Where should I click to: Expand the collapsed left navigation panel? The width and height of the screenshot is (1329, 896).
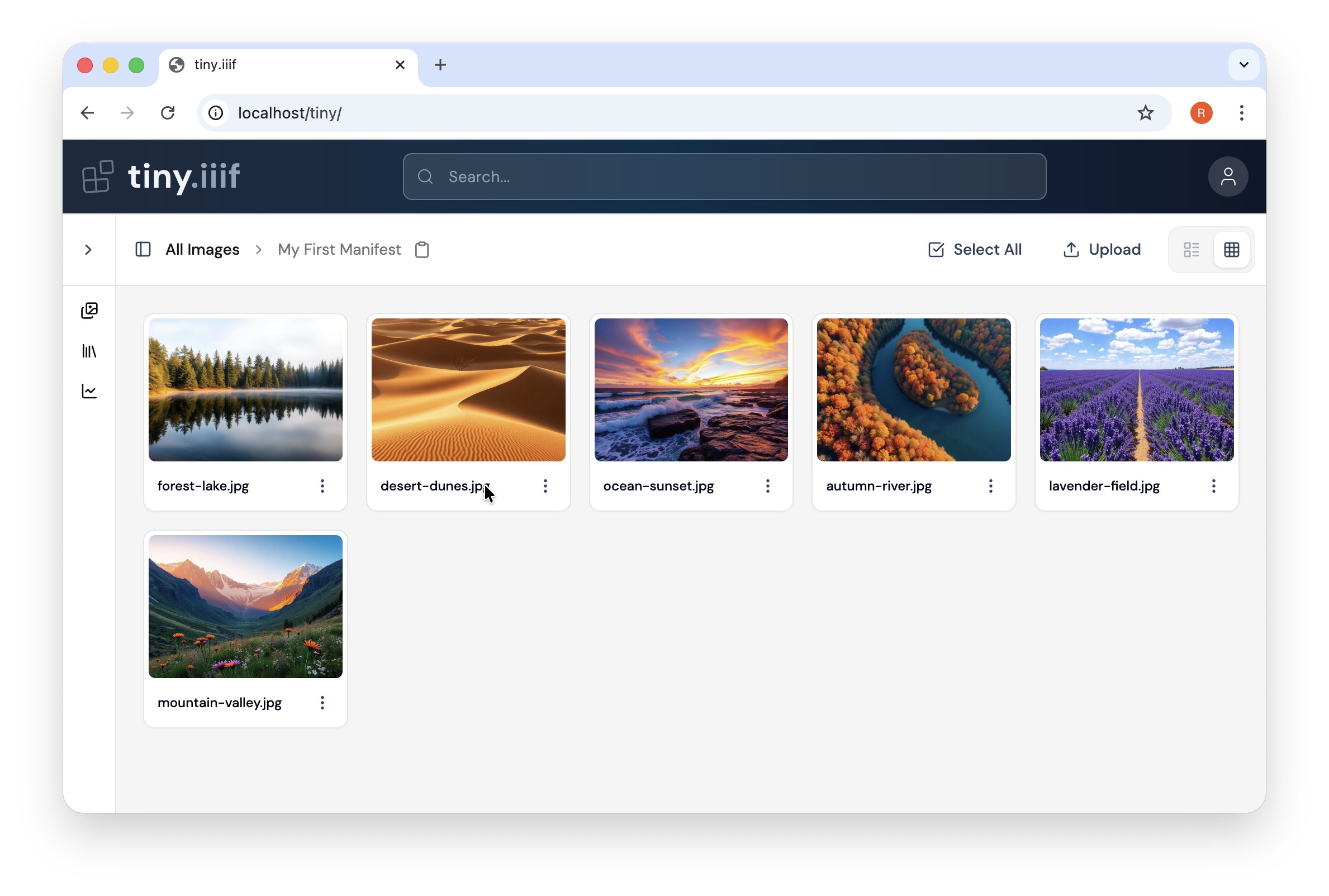(x=89, y=250)
